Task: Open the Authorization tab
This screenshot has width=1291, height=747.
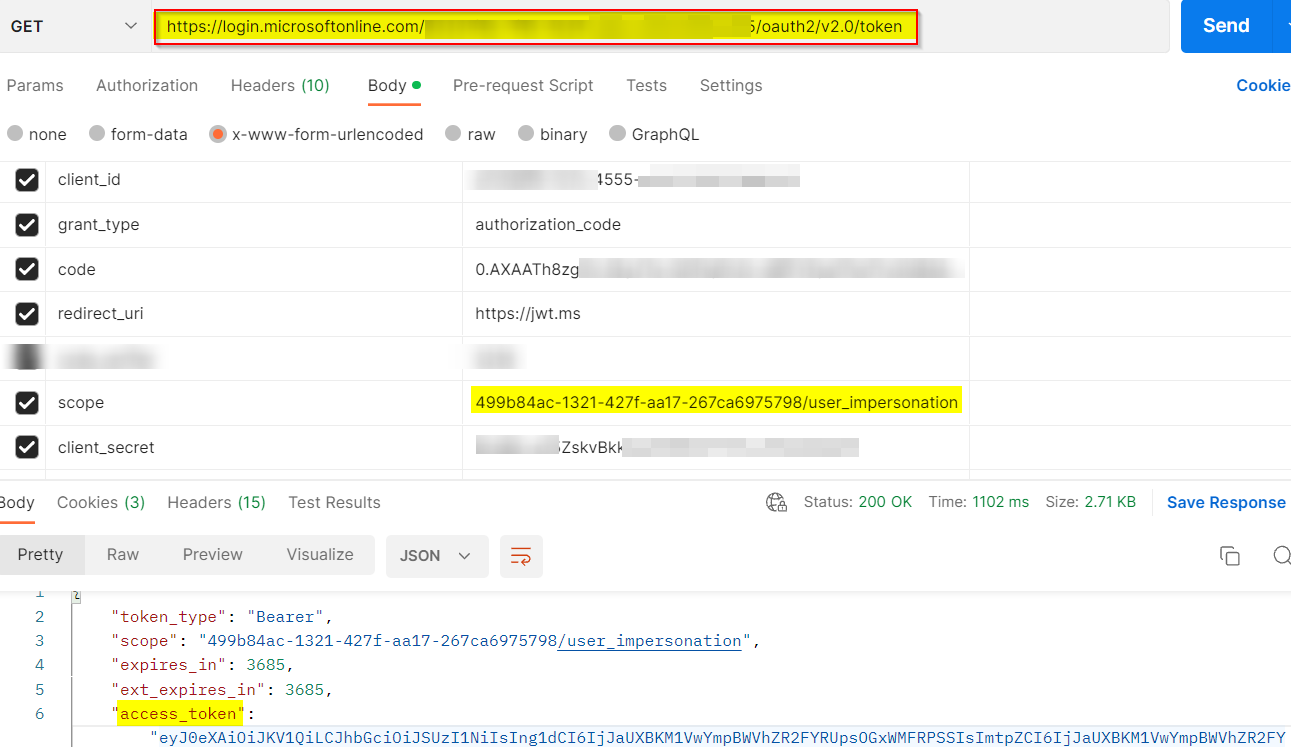Action: point(147,86)
